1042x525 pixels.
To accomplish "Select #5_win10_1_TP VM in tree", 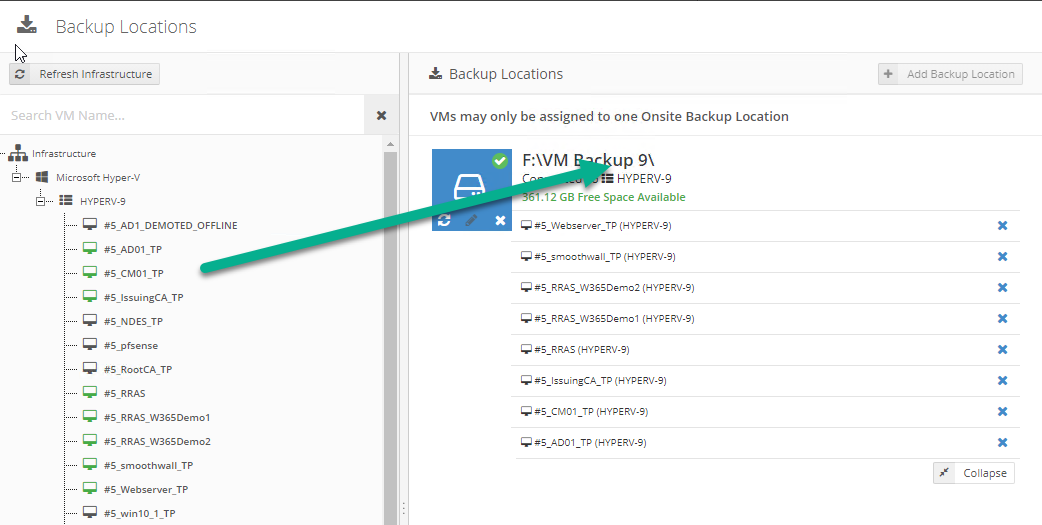I will pyautogui.click(x=140, y=513).
